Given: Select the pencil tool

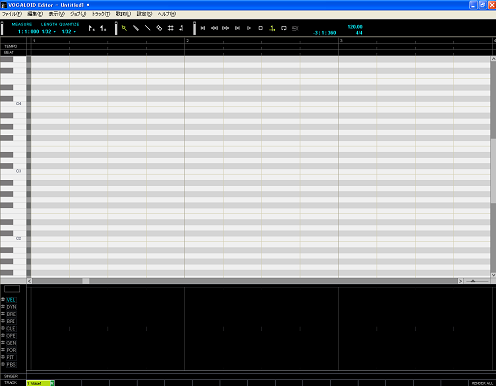Looking at the screenshot, I should (x=136, y=28).
